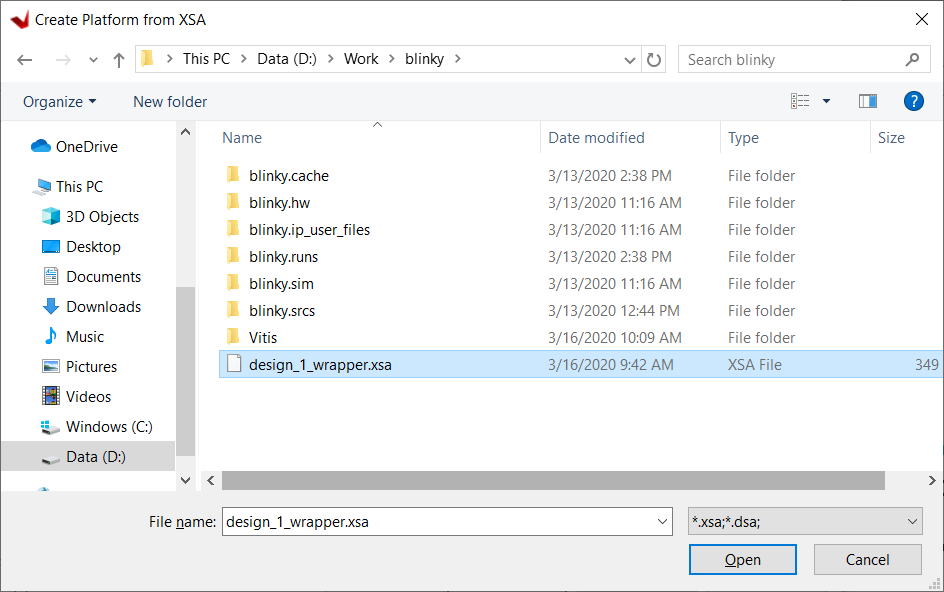Select This PC in navigation pane

click(x=68, y=187)
